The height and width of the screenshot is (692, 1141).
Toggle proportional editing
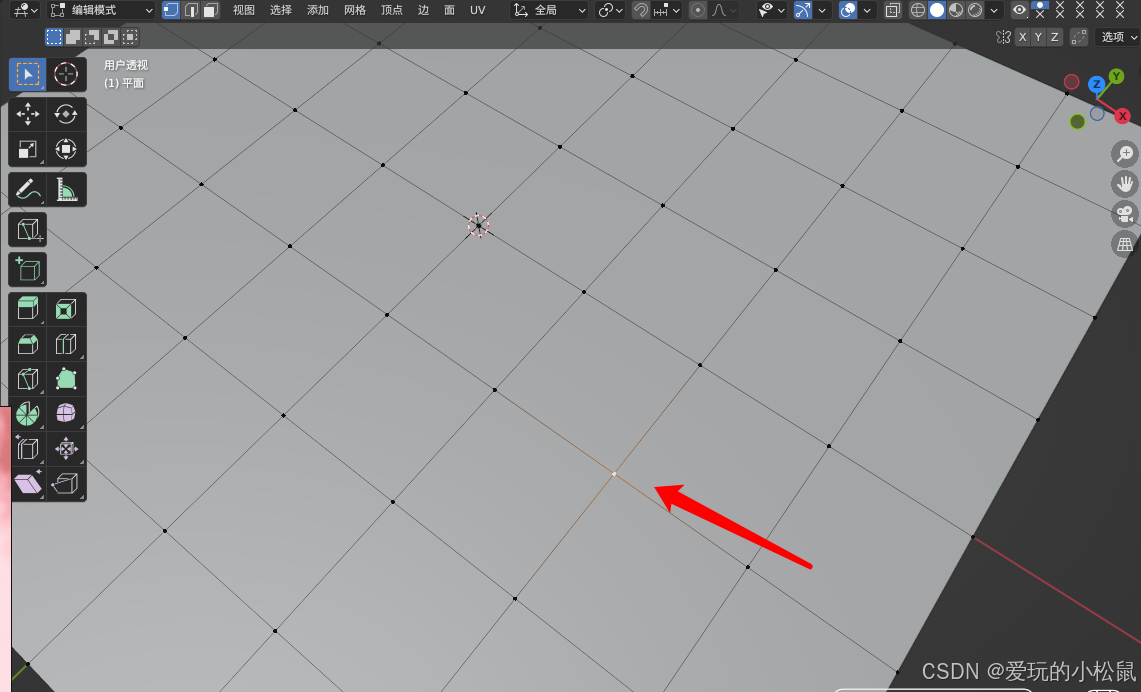698,10
